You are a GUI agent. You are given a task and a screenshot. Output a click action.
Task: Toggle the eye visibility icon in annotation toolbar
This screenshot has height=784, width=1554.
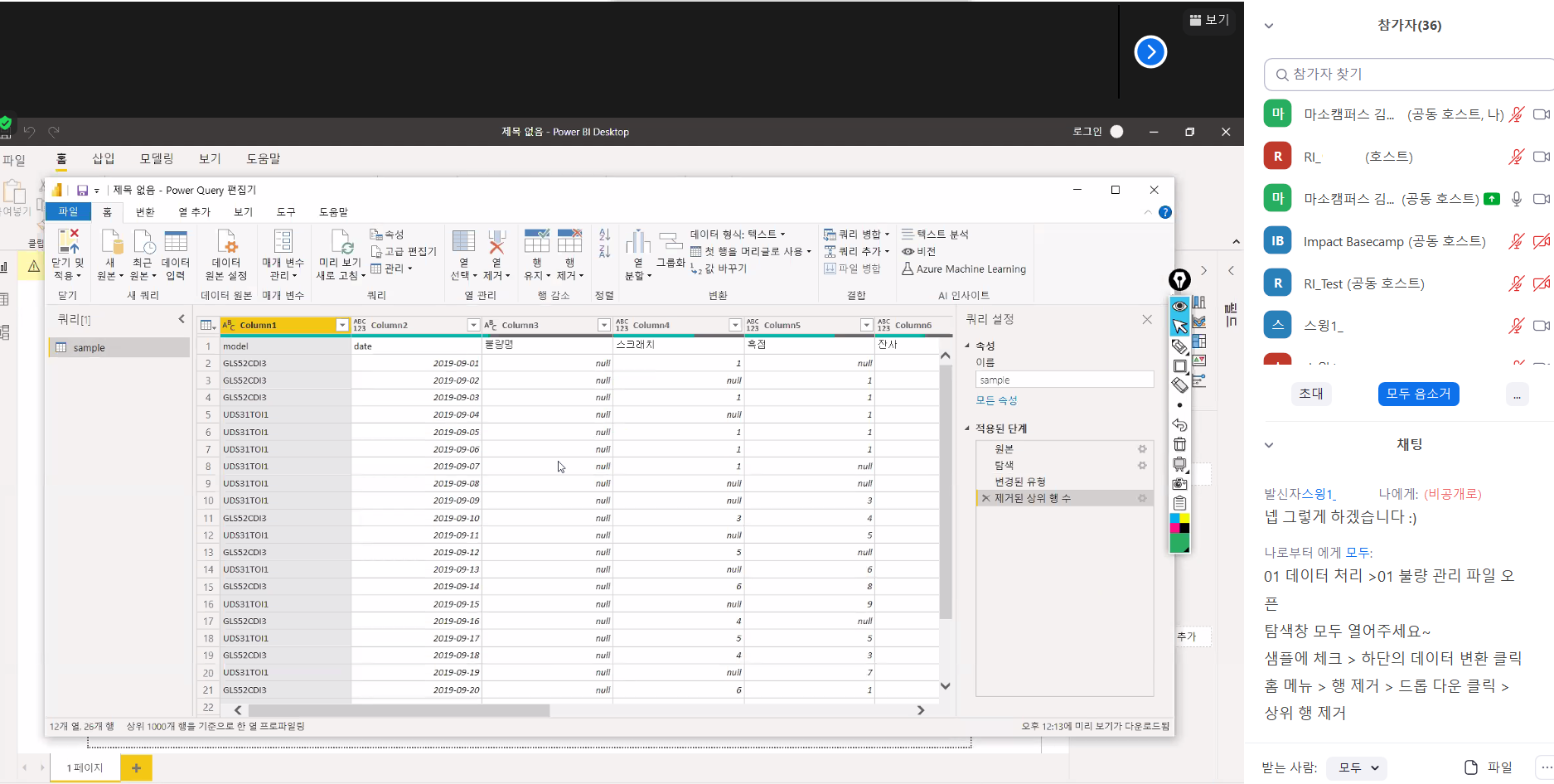pyautogui.click(x=1179, y=306)
